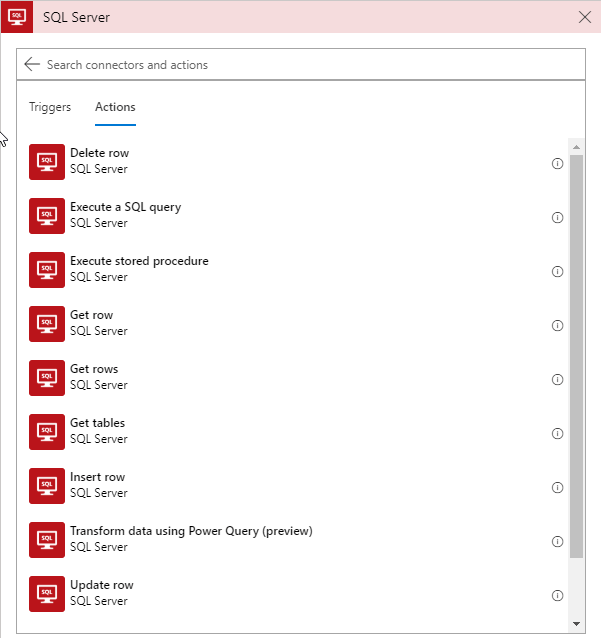The width and height of the screenshot is (601, 638).
Task: Show info for Execute a SQL query
Action: tap(557, 218)
